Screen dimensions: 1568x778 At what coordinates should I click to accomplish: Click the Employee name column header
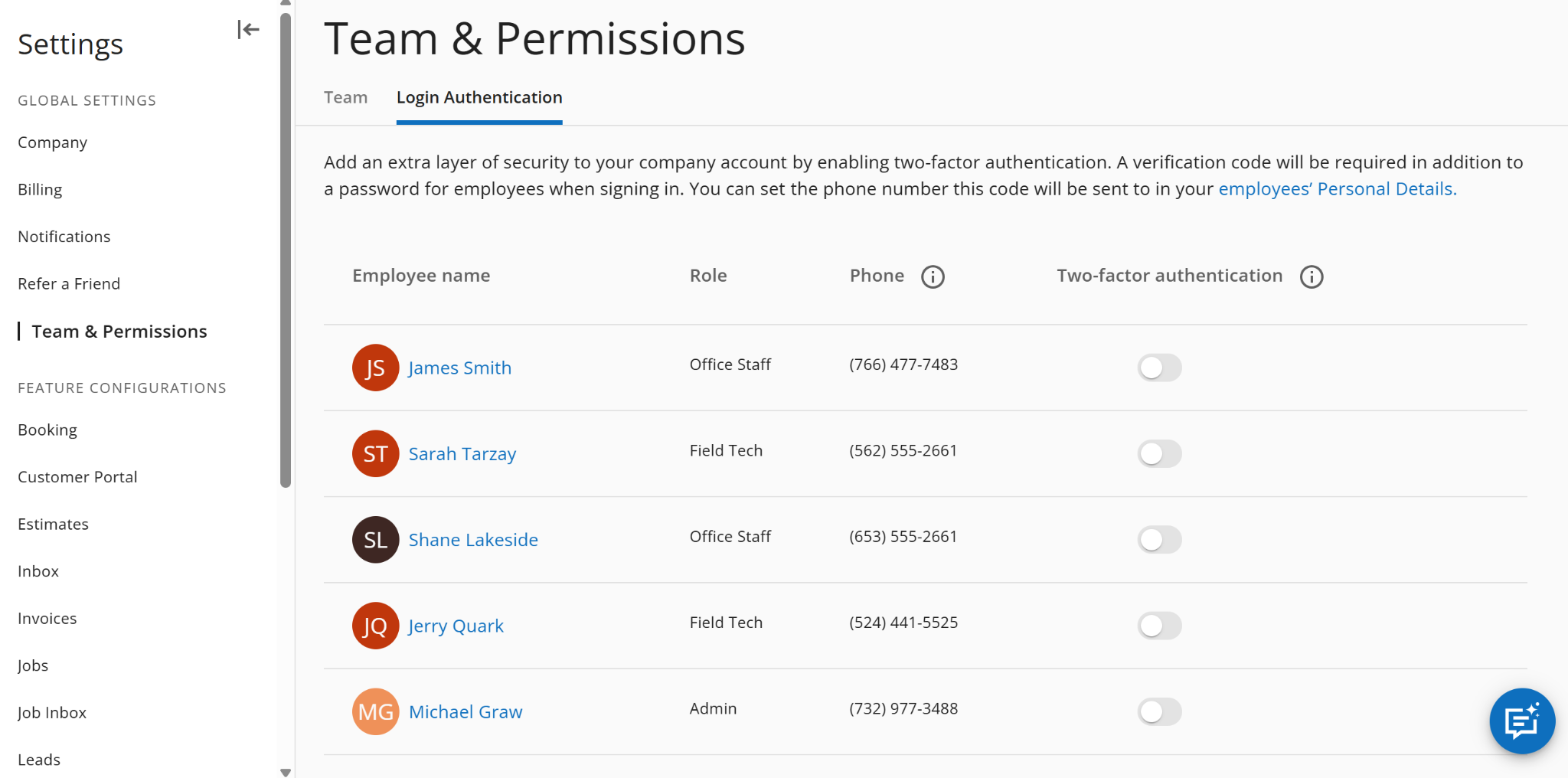[x=421, y=276]
